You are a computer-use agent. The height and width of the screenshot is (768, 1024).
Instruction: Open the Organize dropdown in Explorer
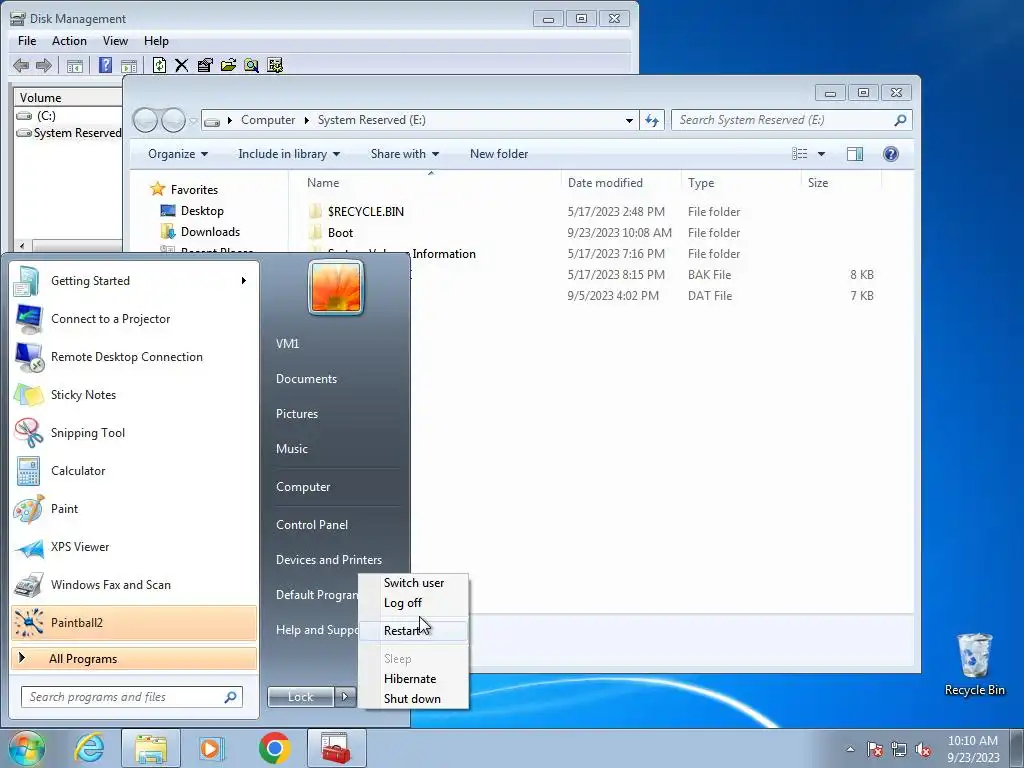pos(178,154)
